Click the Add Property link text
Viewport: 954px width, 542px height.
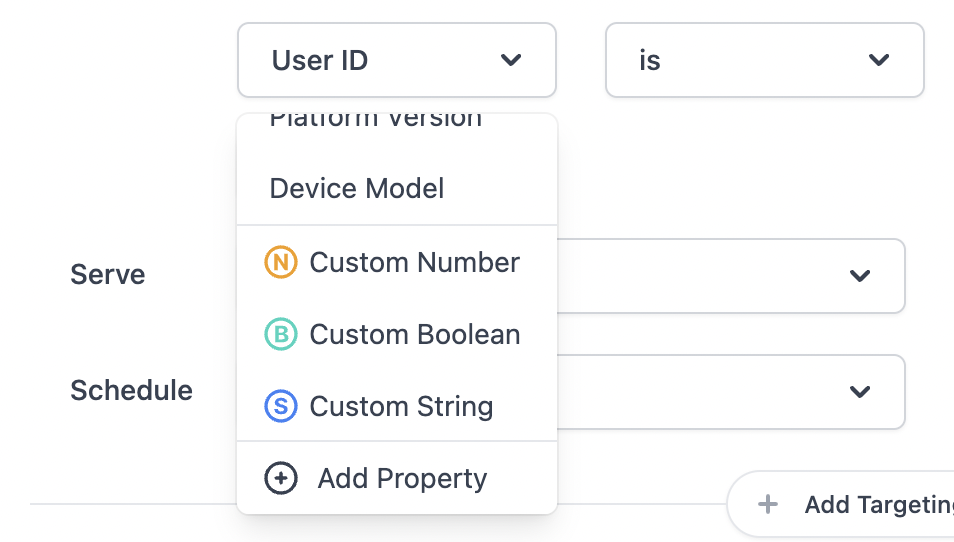(402, 479)
